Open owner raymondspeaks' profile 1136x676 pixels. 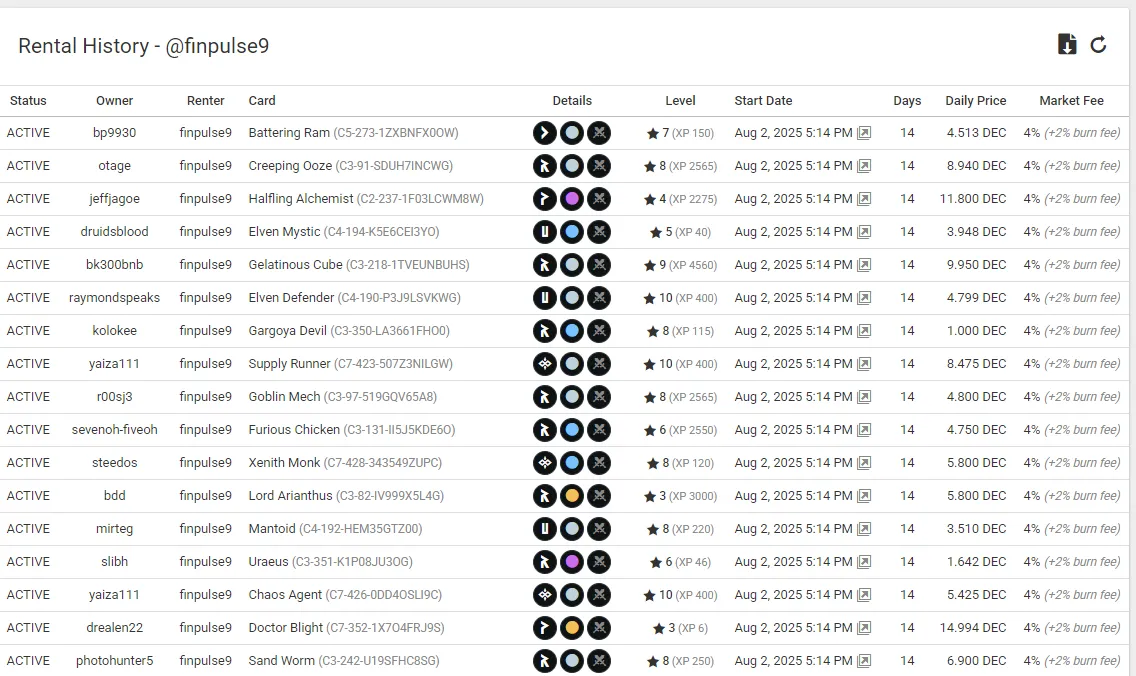click(x=114, y=298)
